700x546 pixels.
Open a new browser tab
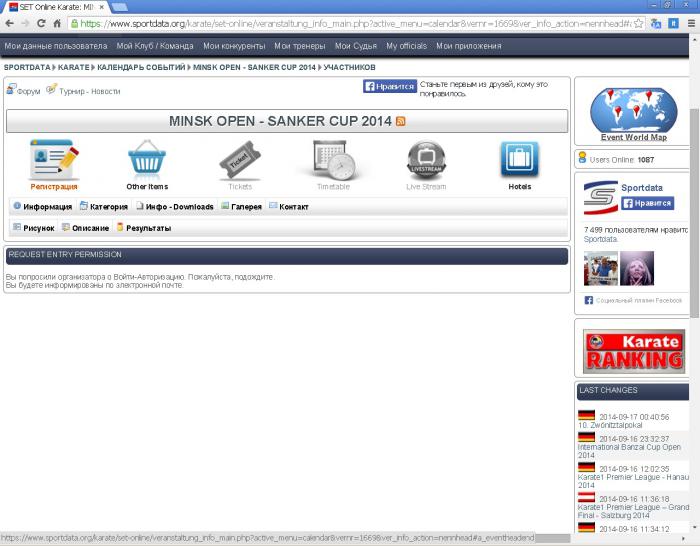tap(120, 7)
